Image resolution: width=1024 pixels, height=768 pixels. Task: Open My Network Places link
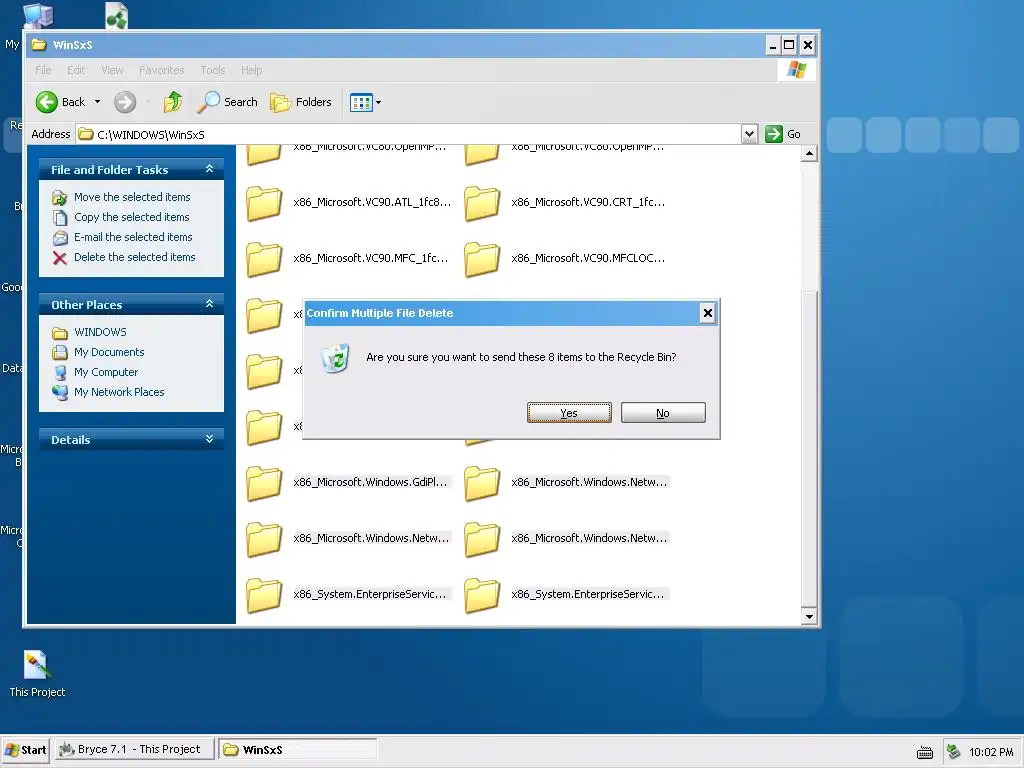(x=119, y=392)
